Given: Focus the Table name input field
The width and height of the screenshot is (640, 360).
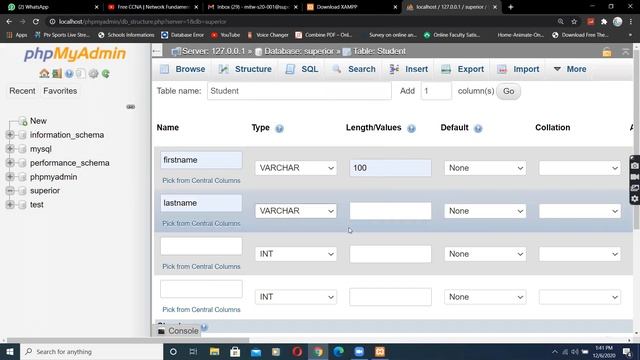Looking at the screenshot, I should (299, 91).
